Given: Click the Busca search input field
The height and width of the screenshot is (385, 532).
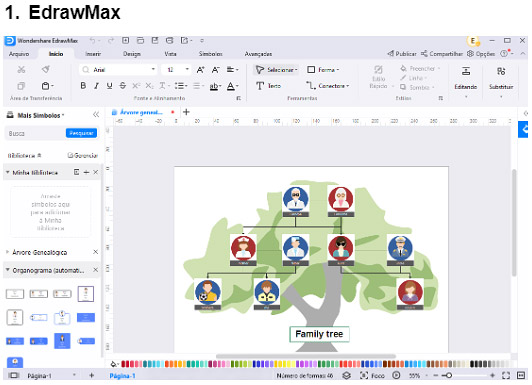Looking at the screenshot, I should (35, 133).
